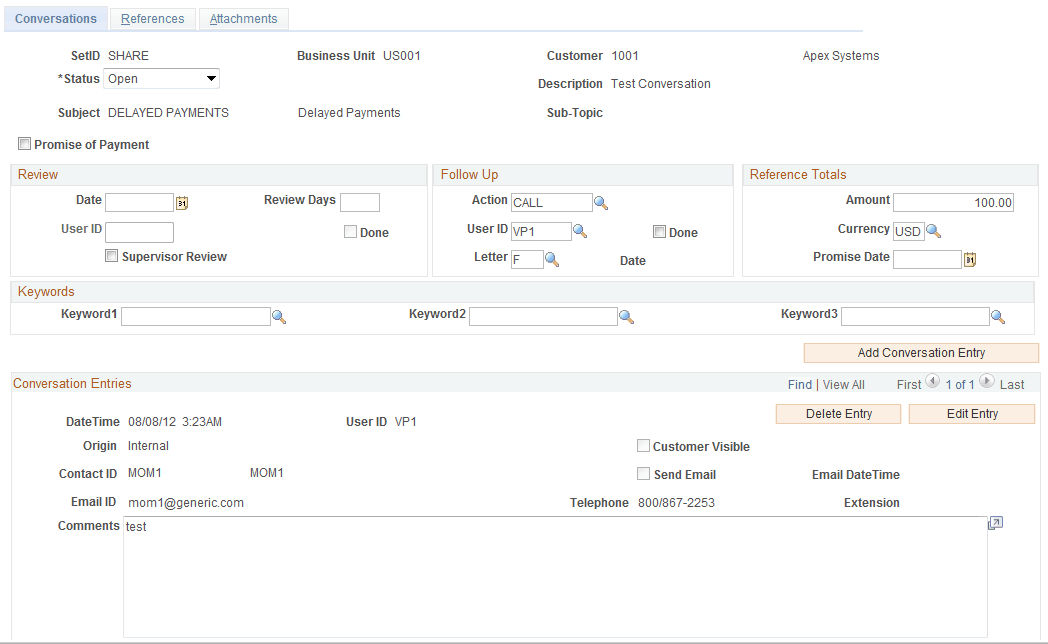Click the previous arrow in Conversation Entries navigation
Screen dimensions: 1048x644
click(x=932, y=381)
